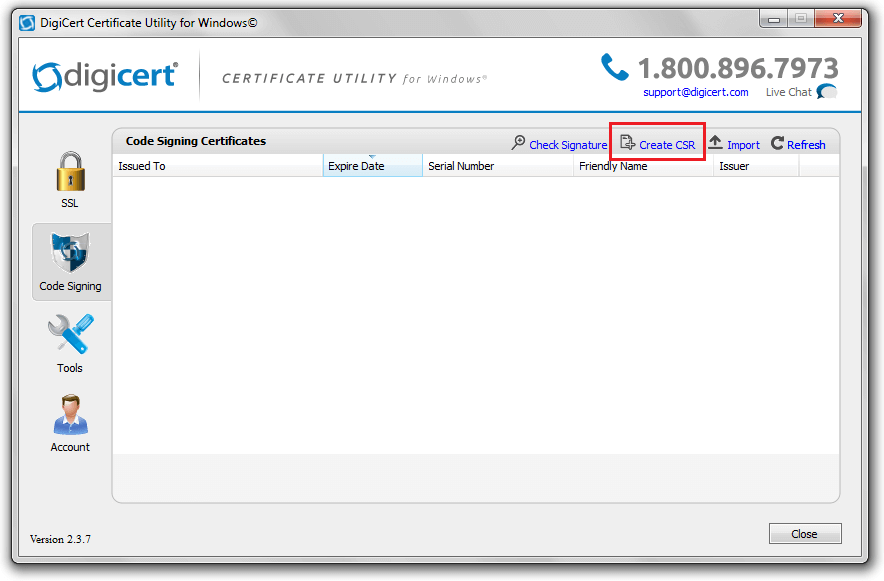Click the 1.800.896.7973 phone number

coord(738,69)
